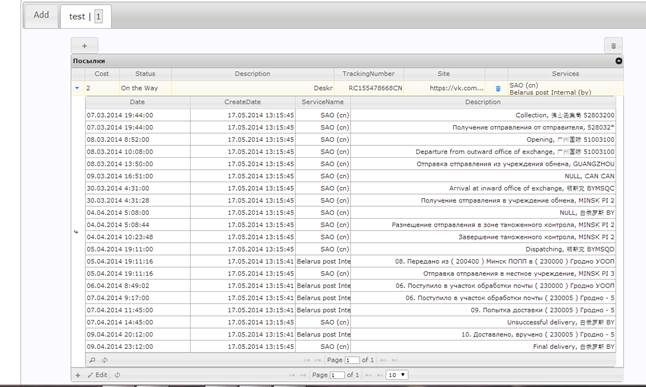This screenshot has height=387, width=646.
Task: Click the subgrid page number input
Action: coord(351,360)
